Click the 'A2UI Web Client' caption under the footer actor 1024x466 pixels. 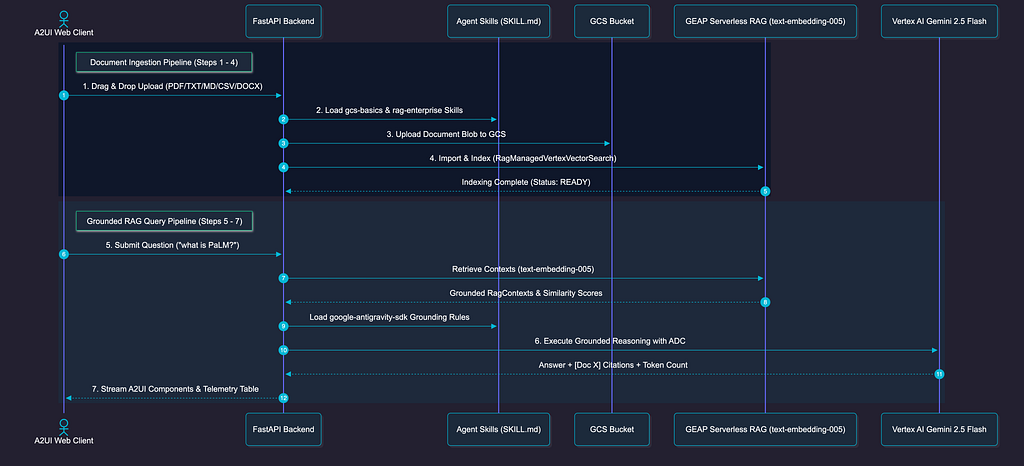click(63, 440)
